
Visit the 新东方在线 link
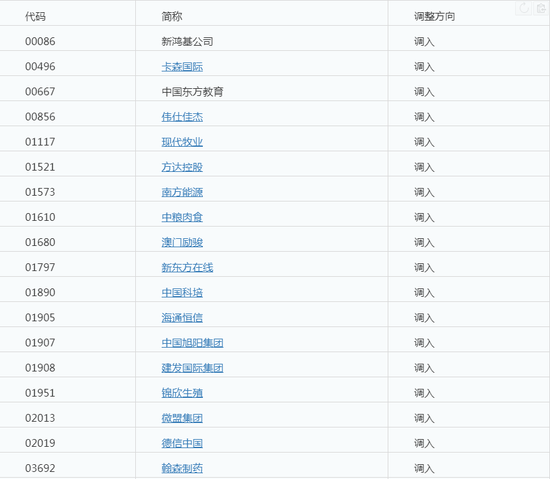(x=187, y=268)
